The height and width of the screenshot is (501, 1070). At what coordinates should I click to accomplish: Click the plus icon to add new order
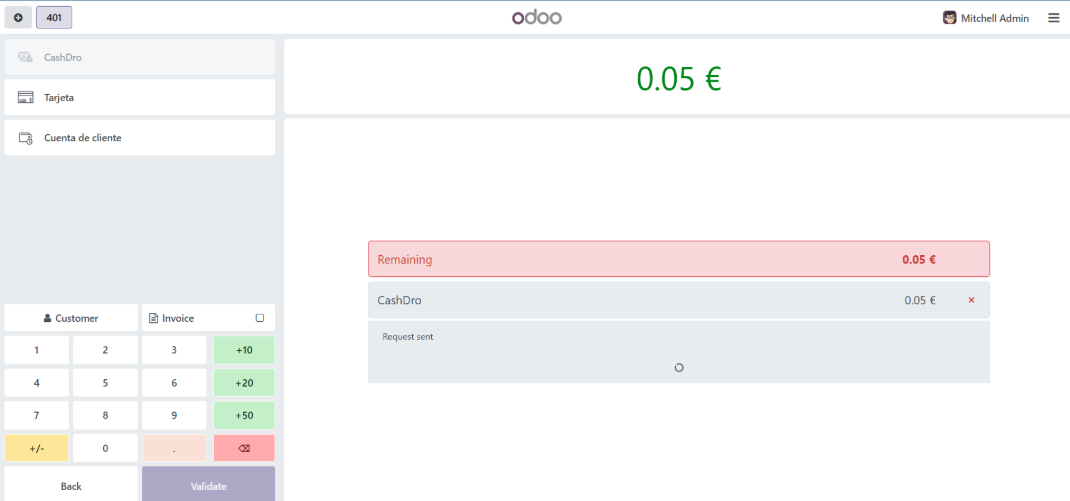pos(18,18)
